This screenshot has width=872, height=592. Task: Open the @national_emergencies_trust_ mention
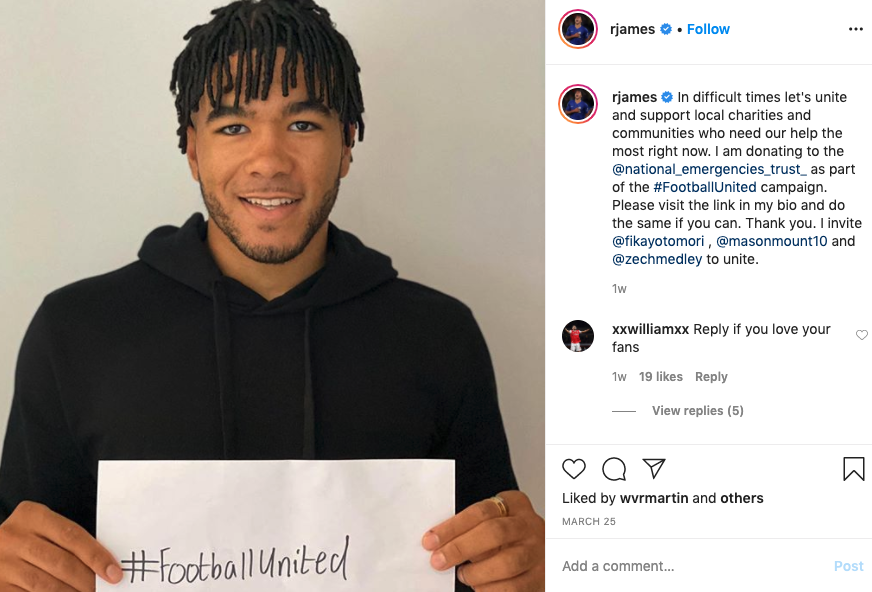pos(709,169)
